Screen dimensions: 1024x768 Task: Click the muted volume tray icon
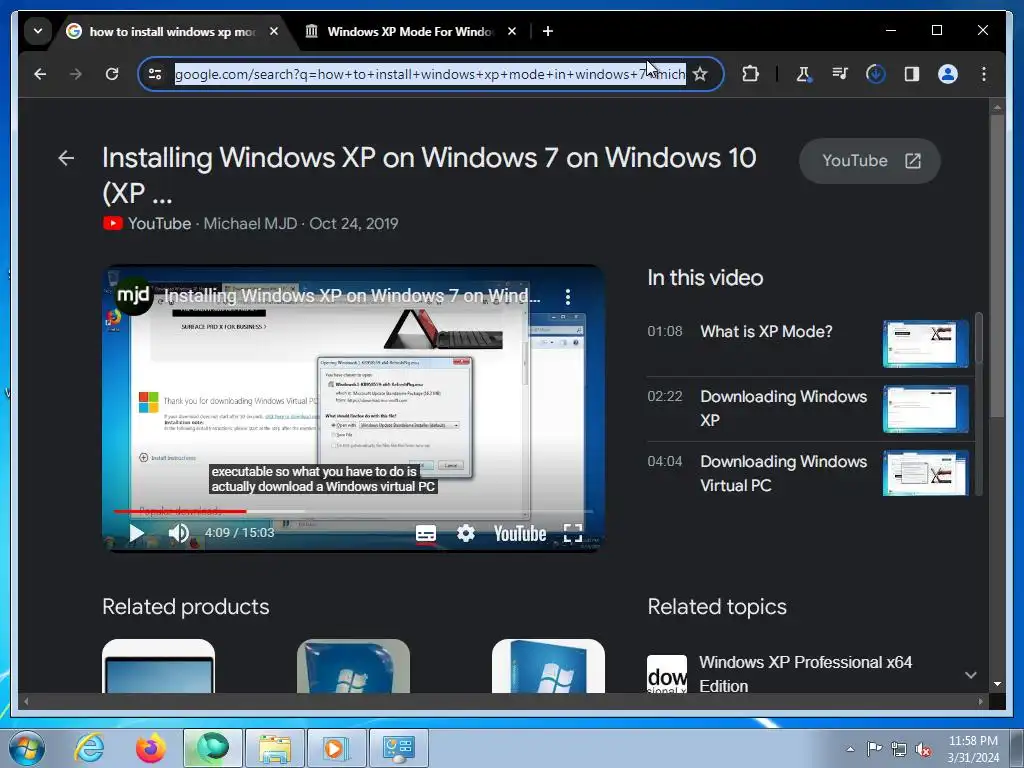(x=923, y=749)
